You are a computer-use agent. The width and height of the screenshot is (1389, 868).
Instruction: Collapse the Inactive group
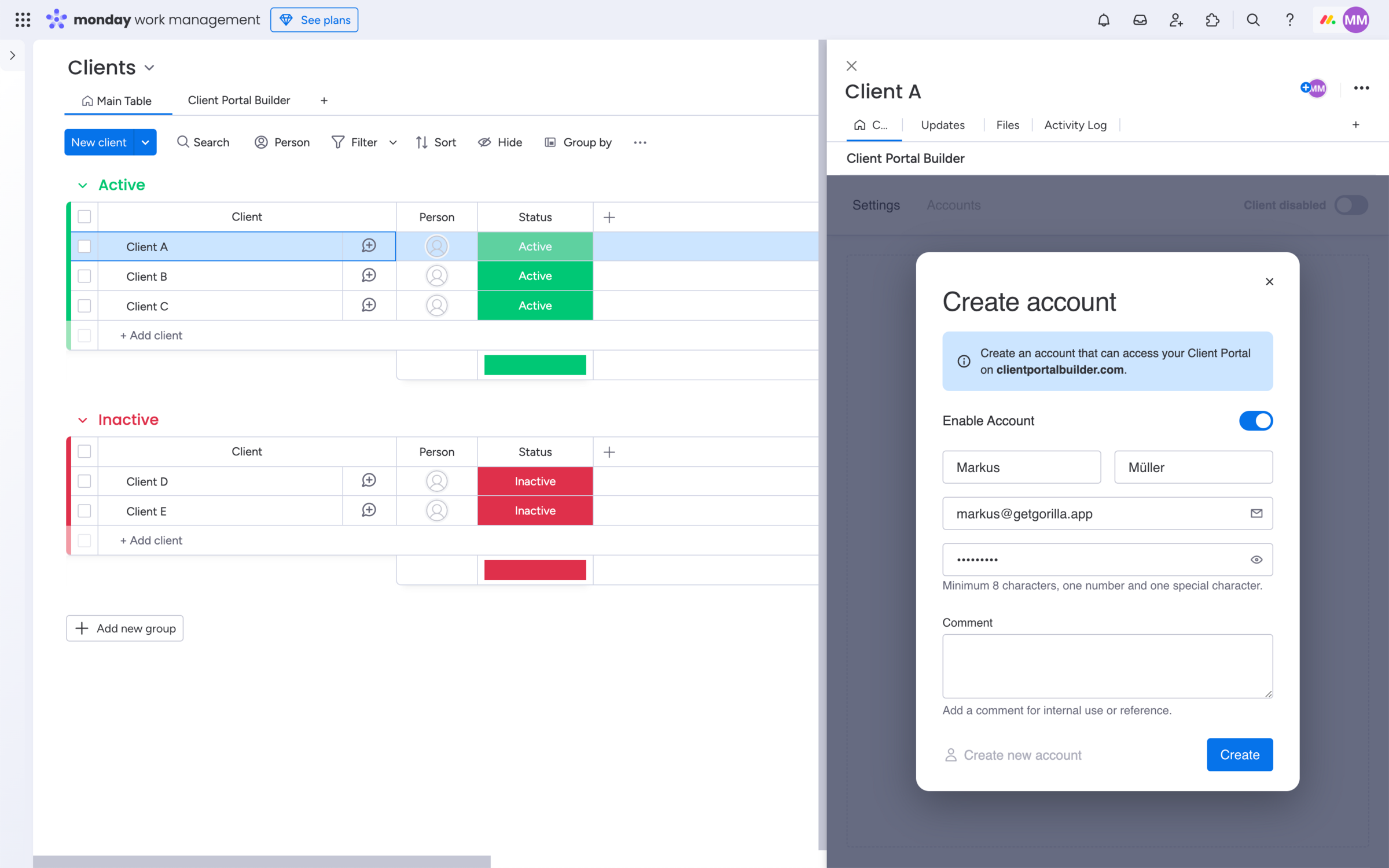pyautogui.click(x=83, y=420)
